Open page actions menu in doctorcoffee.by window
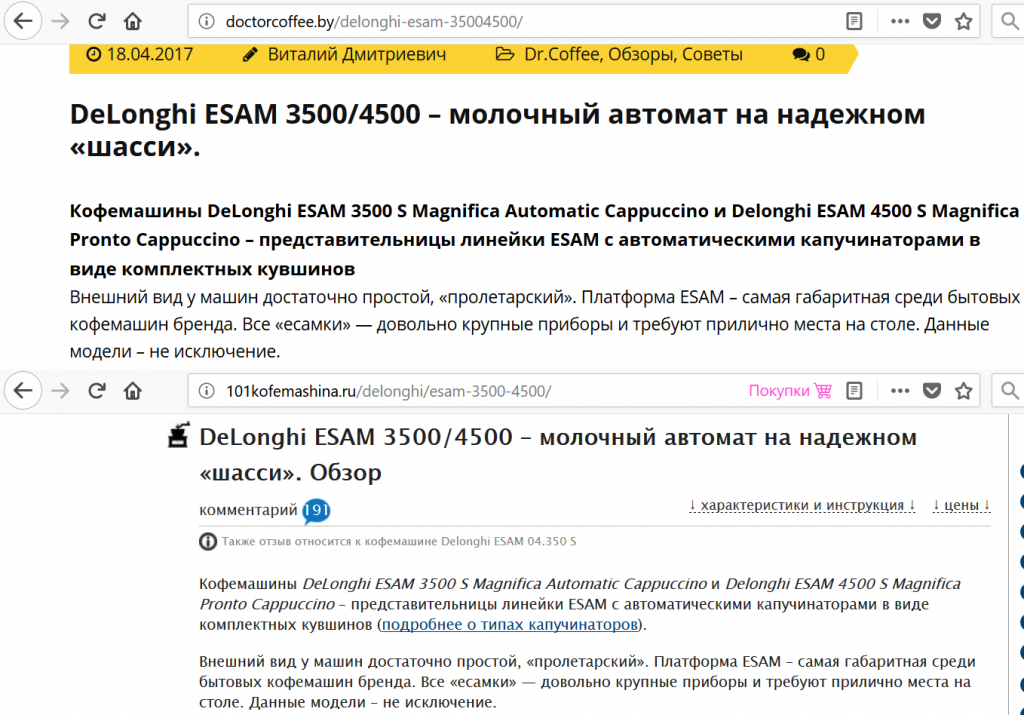This screenshot has height=715, width=1024. pyautogui.click(x=900, y=22)
